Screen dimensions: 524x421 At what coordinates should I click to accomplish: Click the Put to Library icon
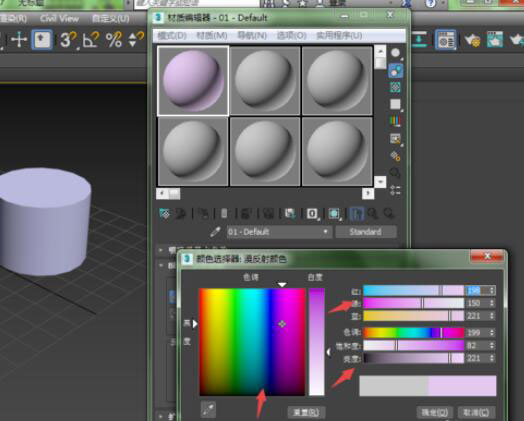coord(290,214)
